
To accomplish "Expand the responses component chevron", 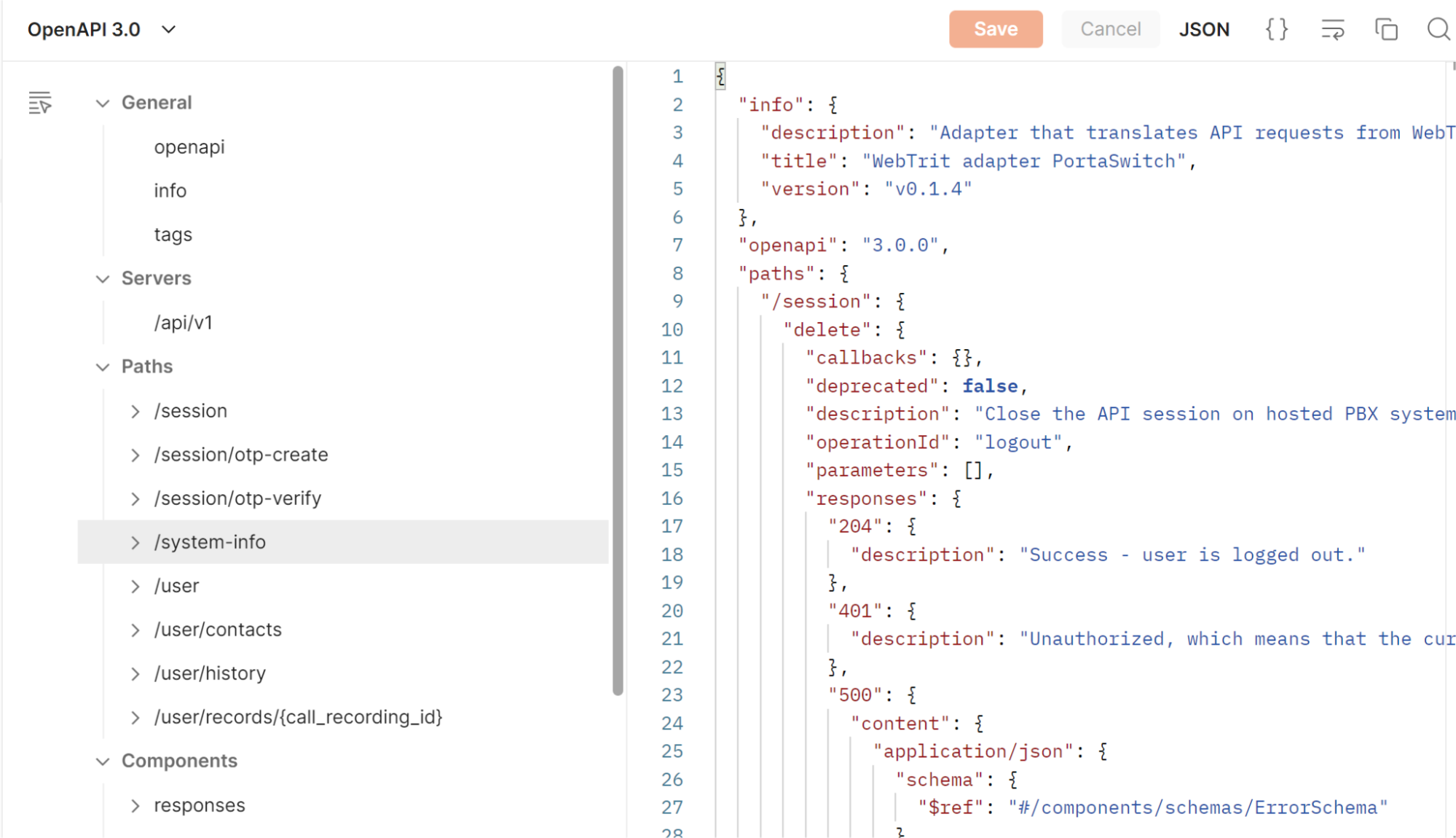I will (x=135, y=806).
